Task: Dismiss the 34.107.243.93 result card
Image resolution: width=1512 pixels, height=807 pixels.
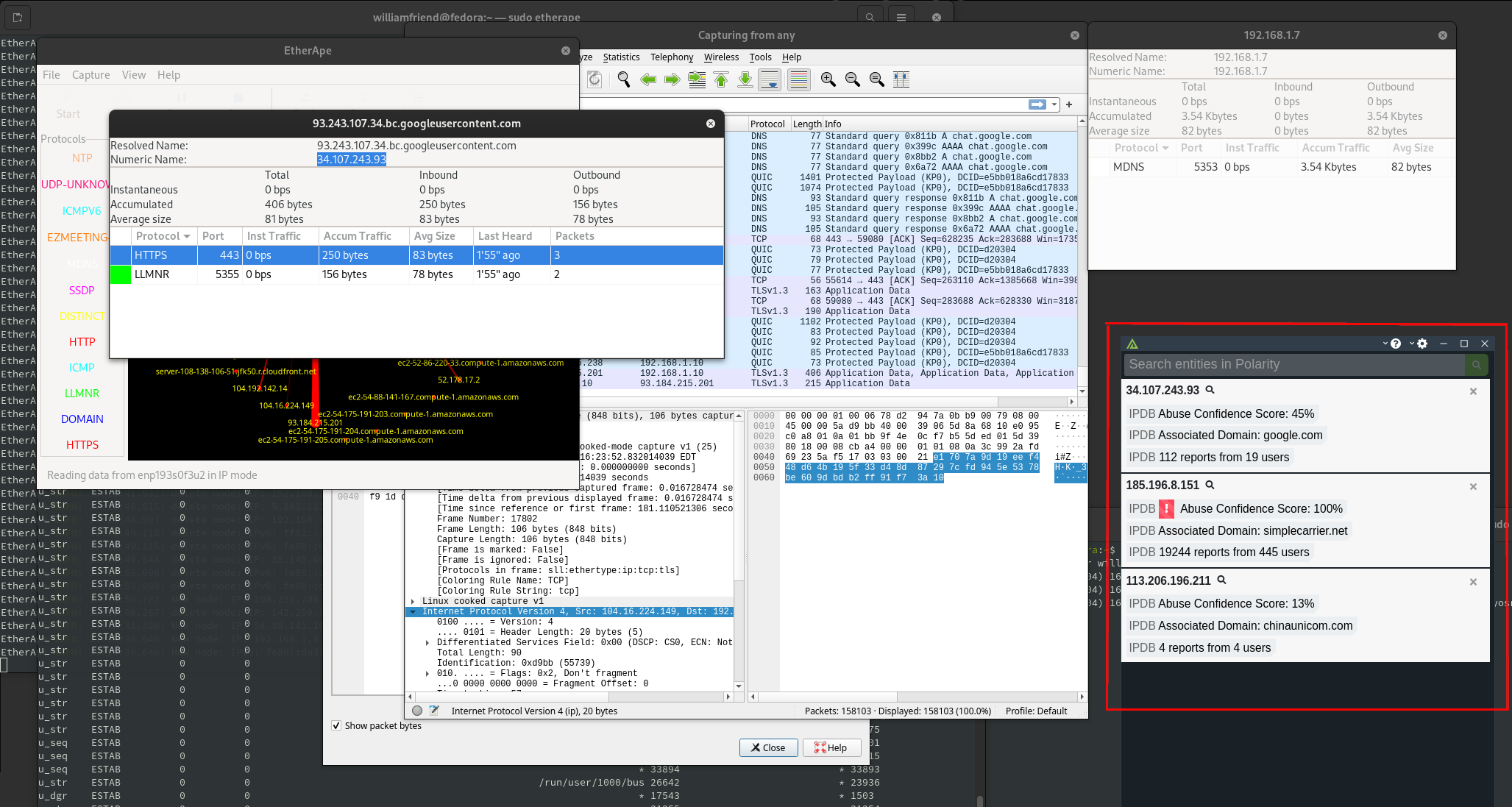Action: [1473, 391]
